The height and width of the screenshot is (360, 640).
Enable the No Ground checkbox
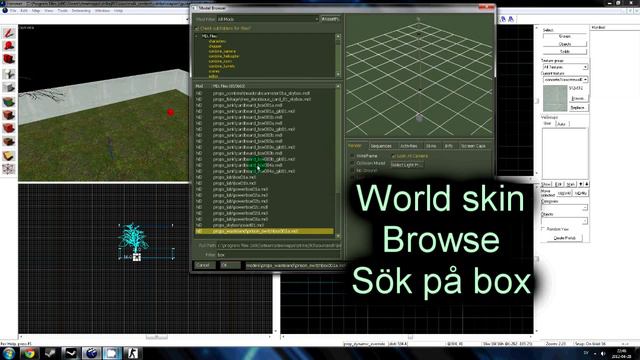(x=352, y=170)
